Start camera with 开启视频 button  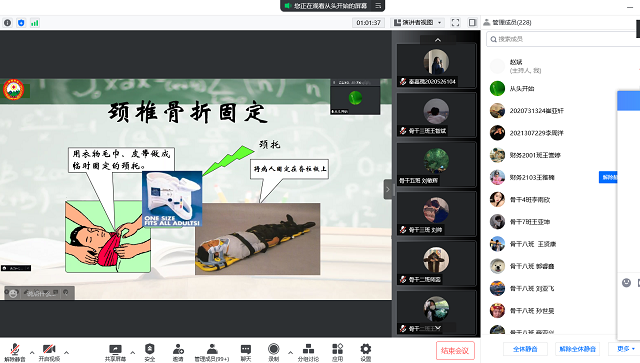click(49, 352)
